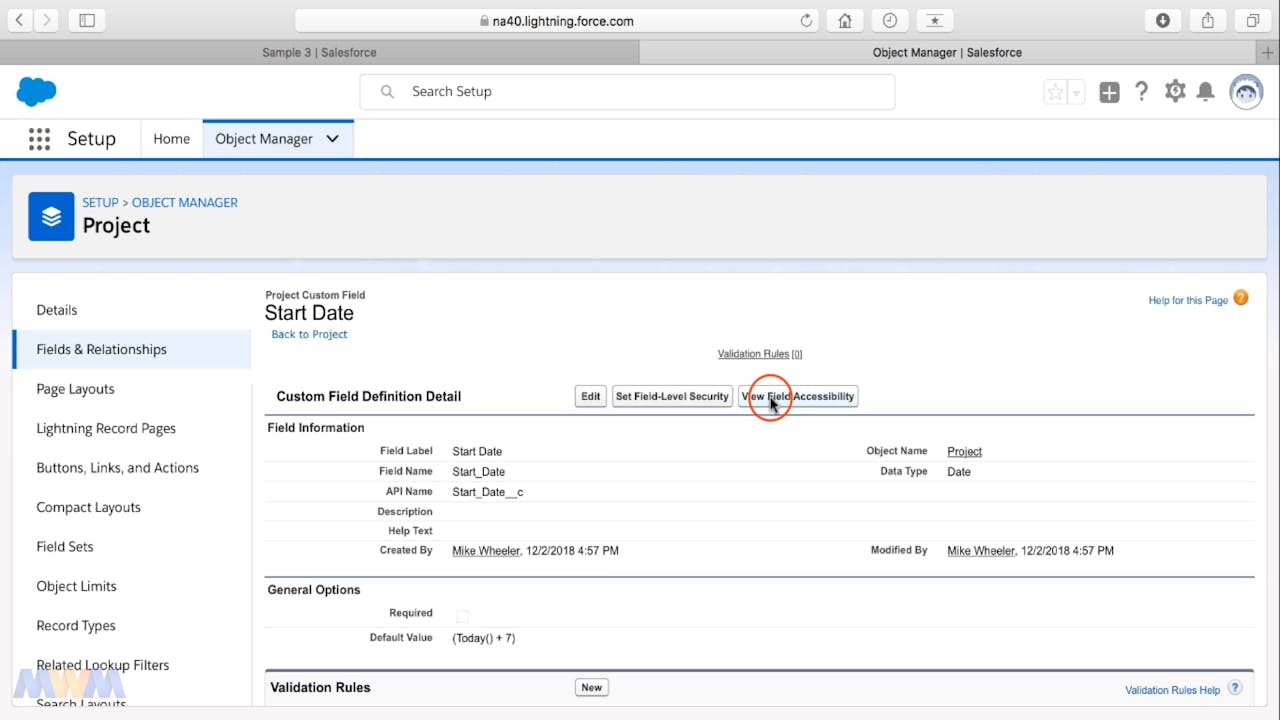Open Record Types in the sidebar
This screenshot has height=720, width=1280.
point(76,626)
